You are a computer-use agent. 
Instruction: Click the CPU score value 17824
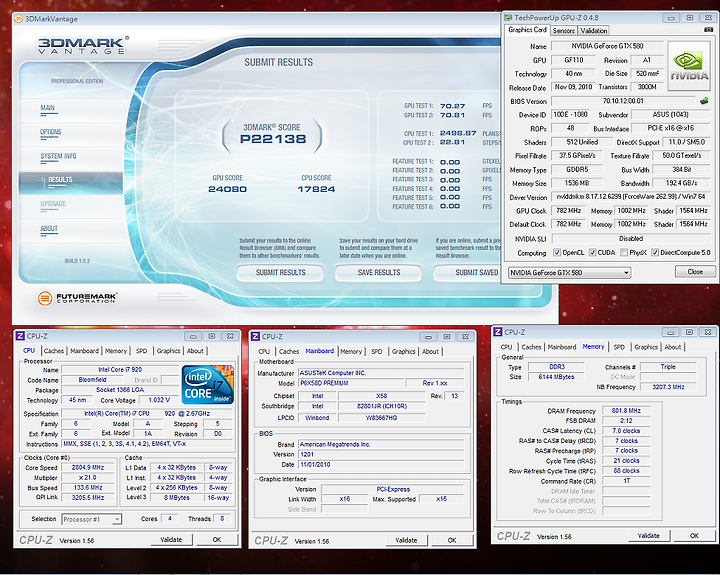coord(316,189)
